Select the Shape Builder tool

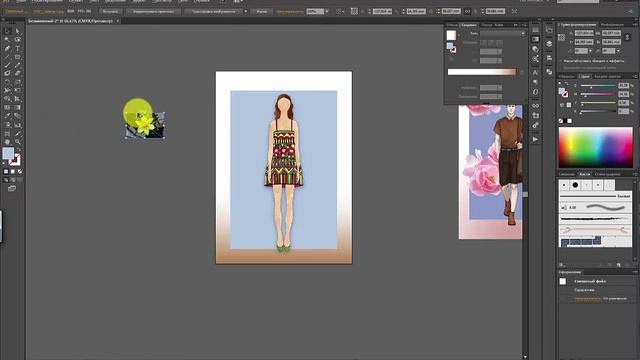pos(7,99)
